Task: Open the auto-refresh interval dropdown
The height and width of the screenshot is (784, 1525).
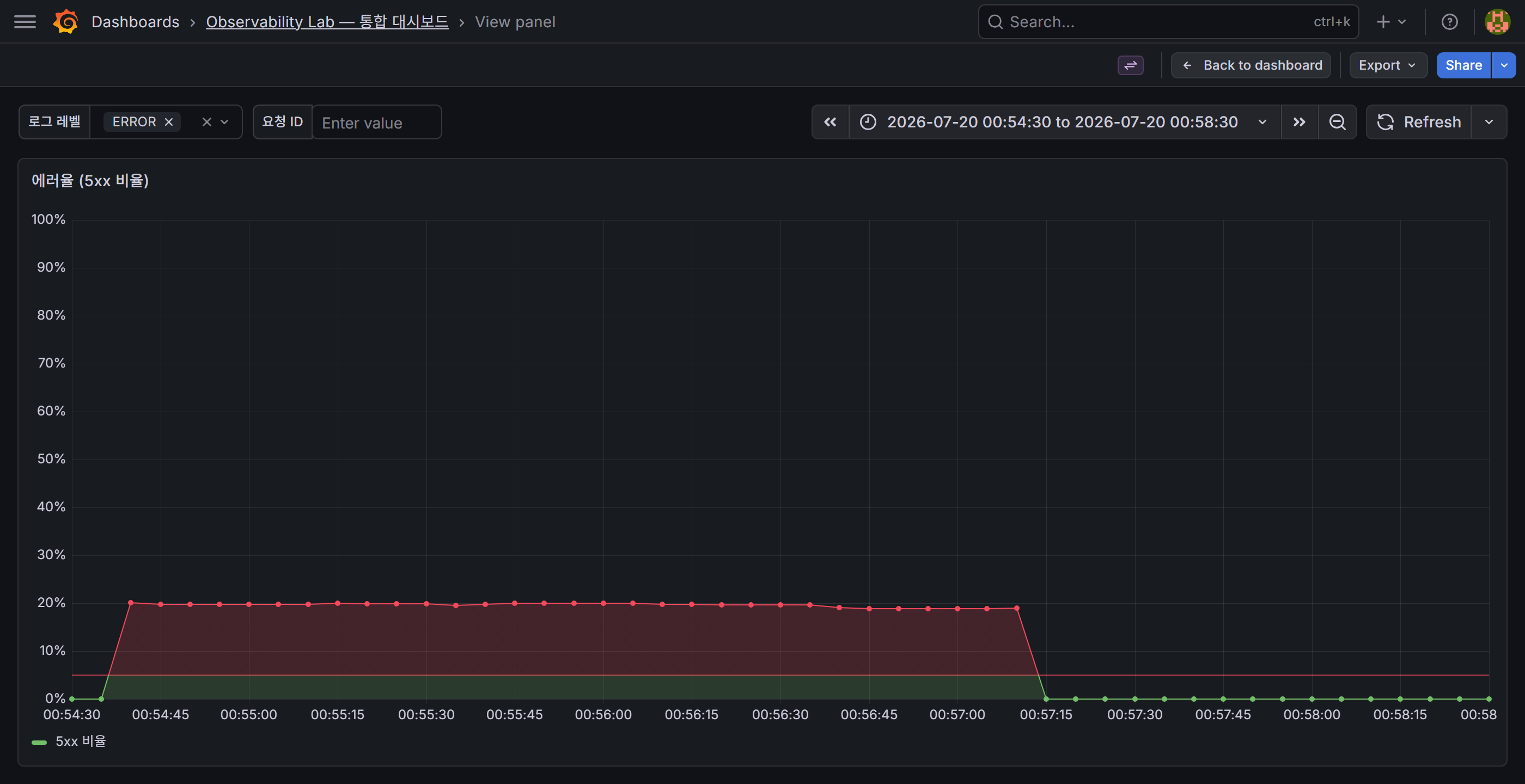Action: 1489,122
